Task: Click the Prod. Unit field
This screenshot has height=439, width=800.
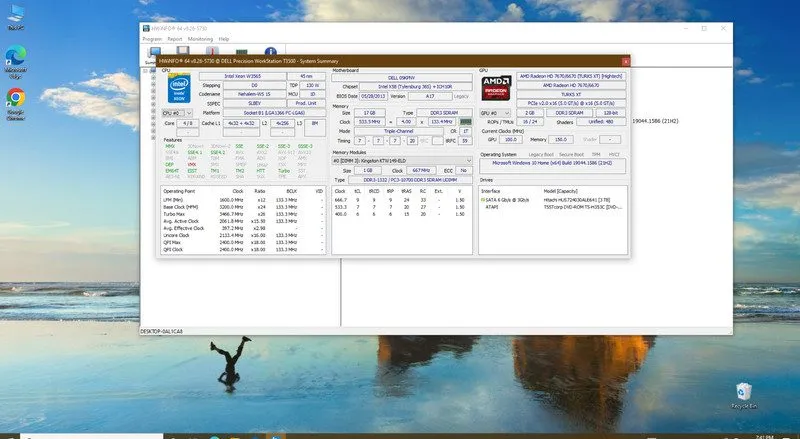Action: (x=306, y=104)
